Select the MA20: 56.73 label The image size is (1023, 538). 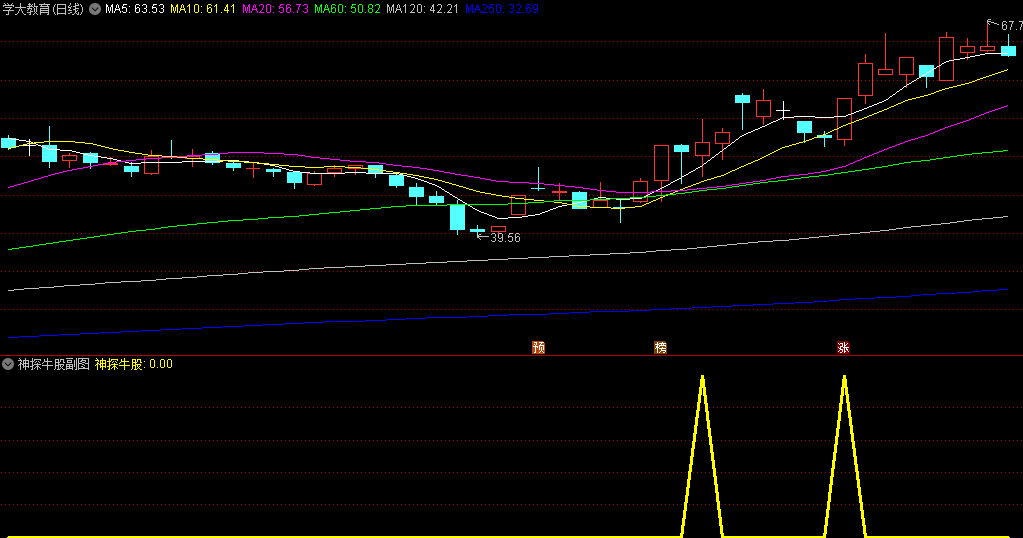(275, 9)
